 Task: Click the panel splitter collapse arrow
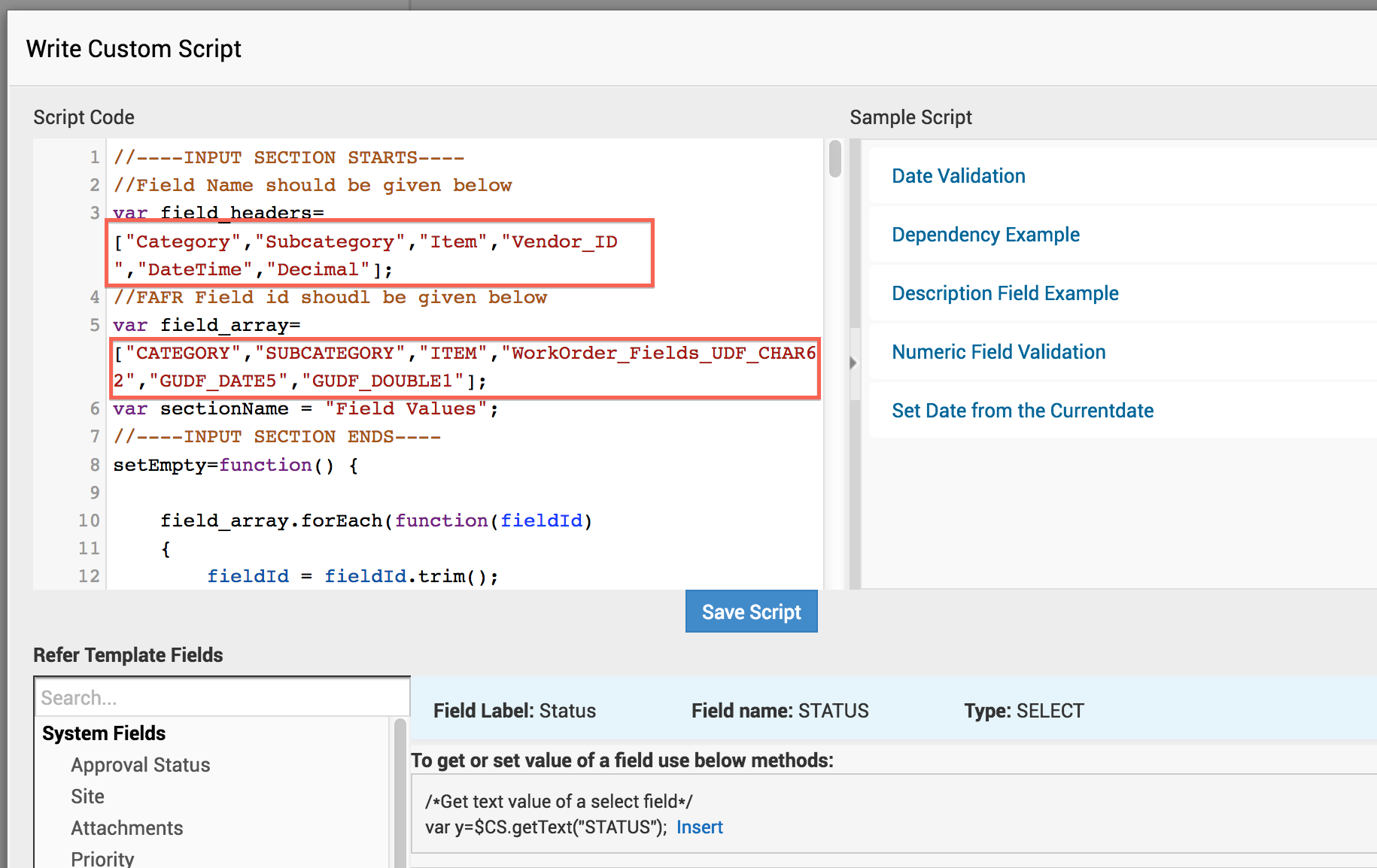(853, 363)
